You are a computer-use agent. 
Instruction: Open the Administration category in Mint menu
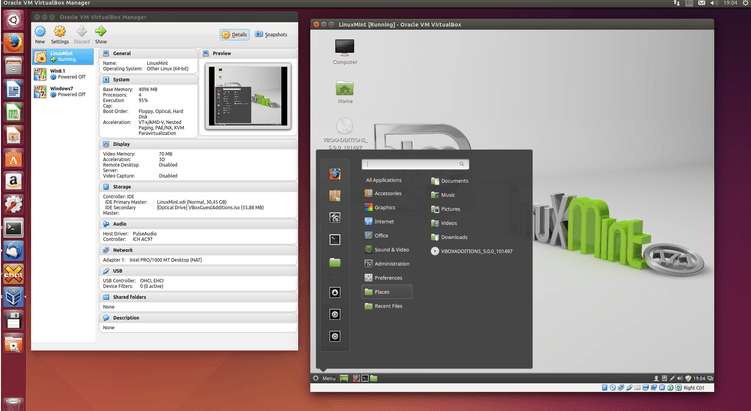pyautogui.click(x=387, y=263)
